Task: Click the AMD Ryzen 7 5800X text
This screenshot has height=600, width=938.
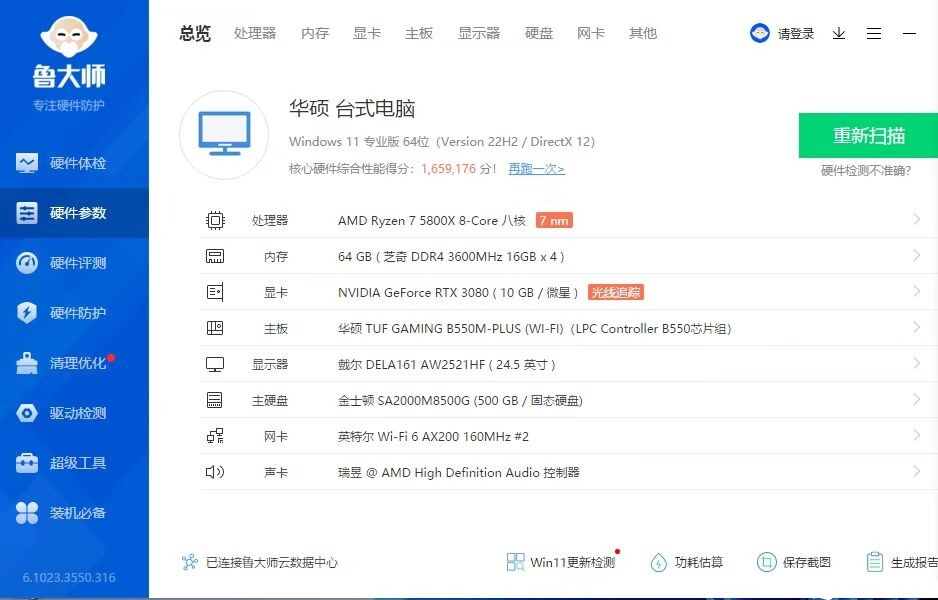Action: (x=432, y=221)
